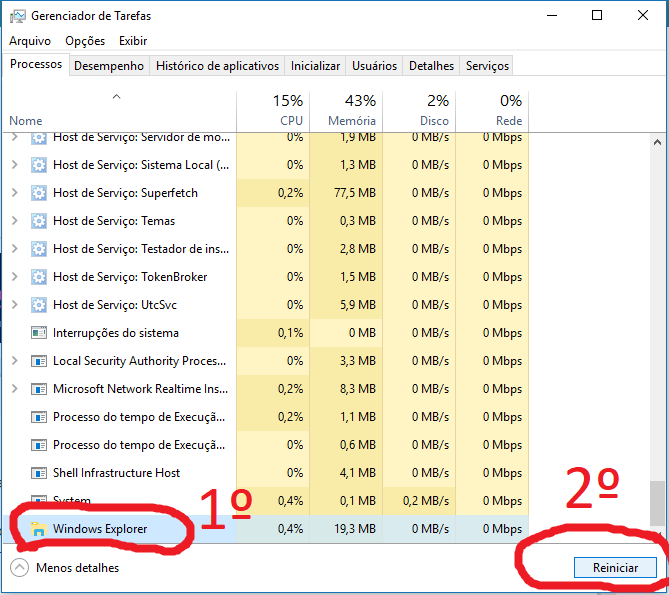Image resolution: width=669 pixels, height=595 pixels.
Task: Switch to the Inicializar tab
Action: [x=315, y=66]
